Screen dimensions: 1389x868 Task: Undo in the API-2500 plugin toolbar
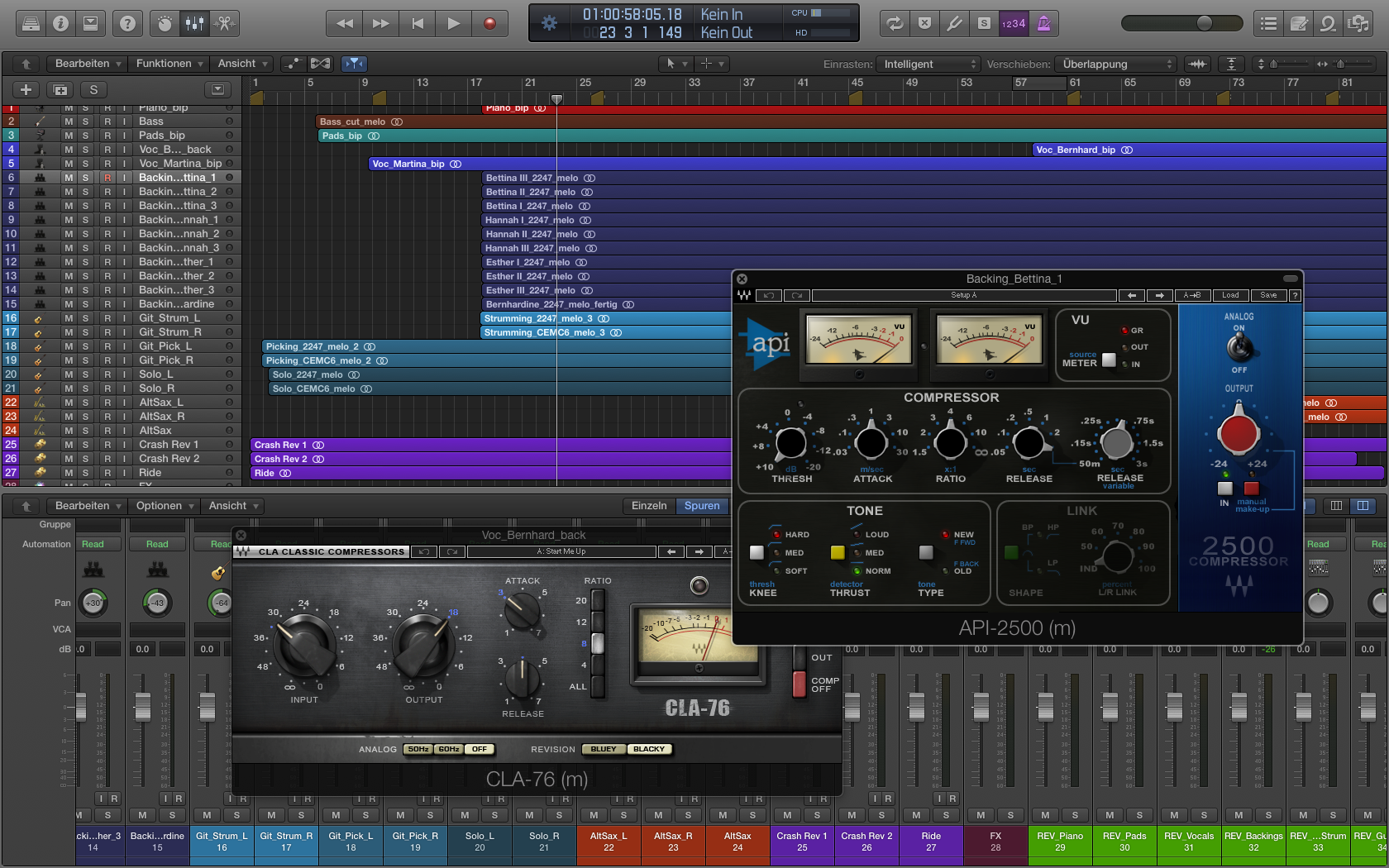point(769,295)
